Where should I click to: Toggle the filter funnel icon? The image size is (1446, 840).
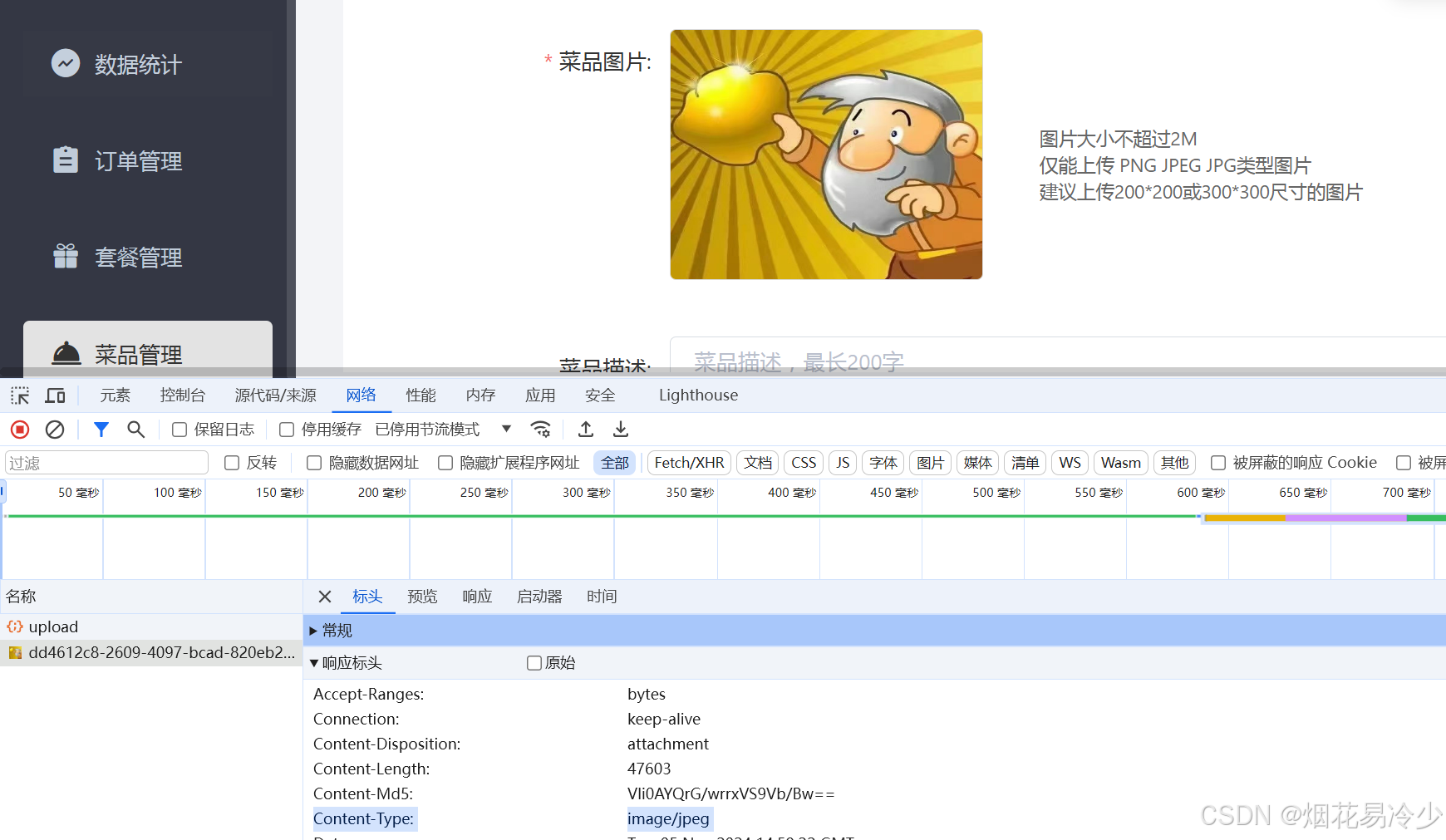point(101,430)
